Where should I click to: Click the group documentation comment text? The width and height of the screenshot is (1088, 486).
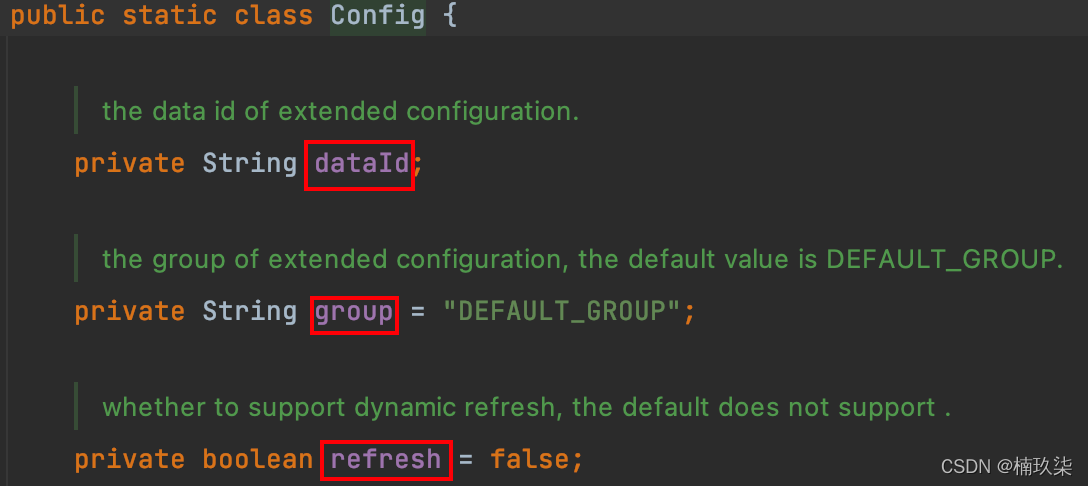[582, 259]
